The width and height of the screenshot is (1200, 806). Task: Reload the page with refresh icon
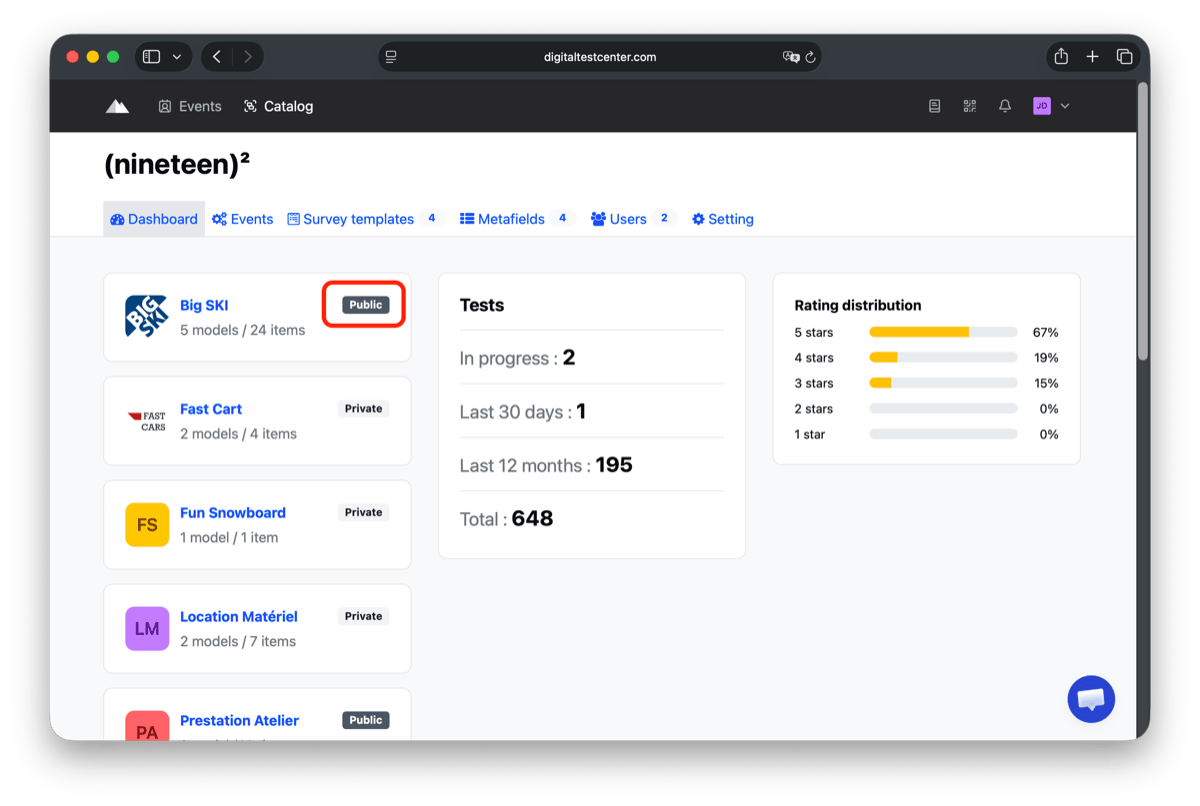(x=811, y=57)
